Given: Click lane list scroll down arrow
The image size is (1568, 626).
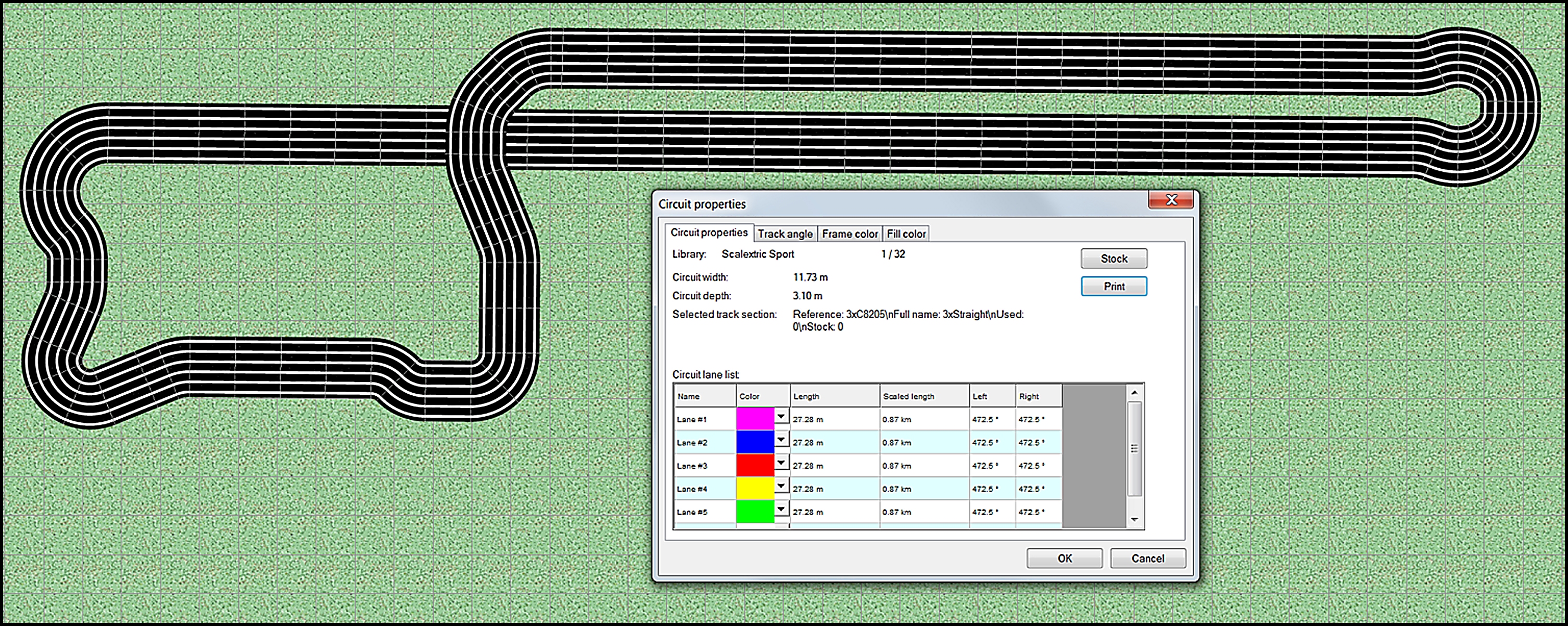Looking at the screenshot, I should coord(1134,519).
